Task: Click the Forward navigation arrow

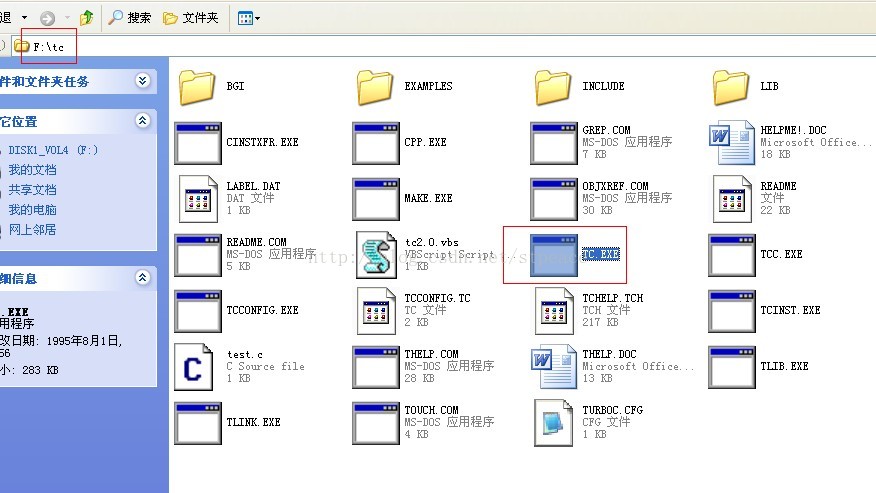Action: 48,18
